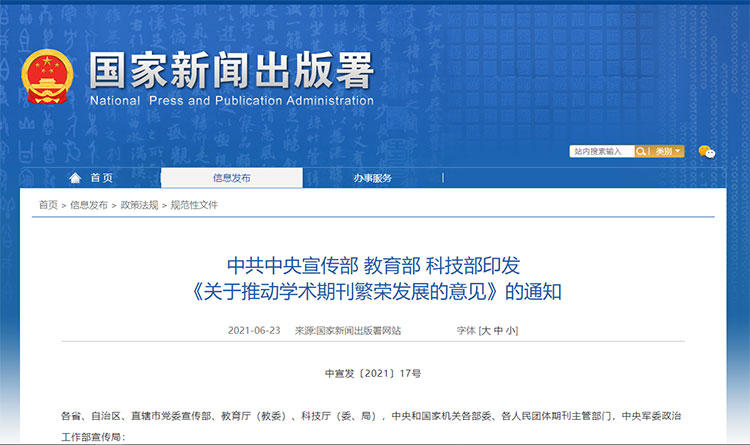The height and width of the screenshot is (445, 750).
Task: Set font size to medium (中)
Action: coord(499,330)
